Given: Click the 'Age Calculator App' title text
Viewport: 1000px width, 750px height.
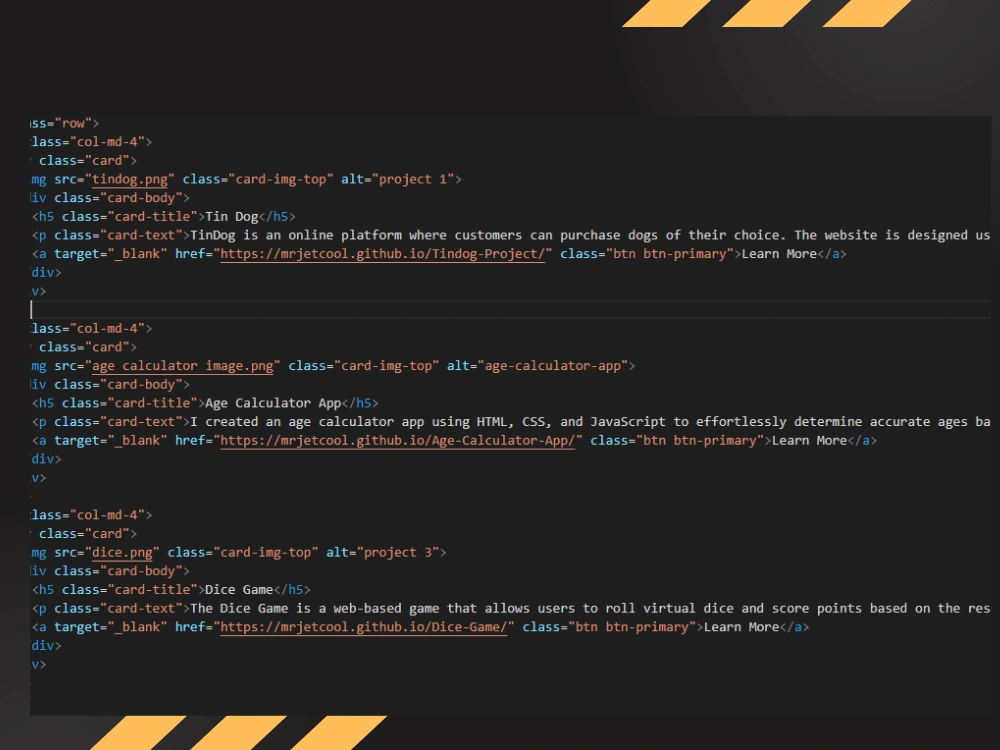Looking at the screenshot, I should pos(273,403).
